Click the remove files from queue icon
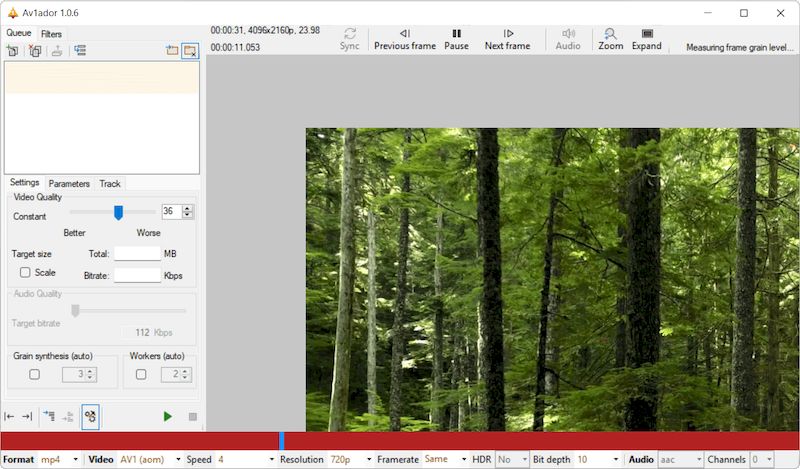 click(x=35, y=50)
